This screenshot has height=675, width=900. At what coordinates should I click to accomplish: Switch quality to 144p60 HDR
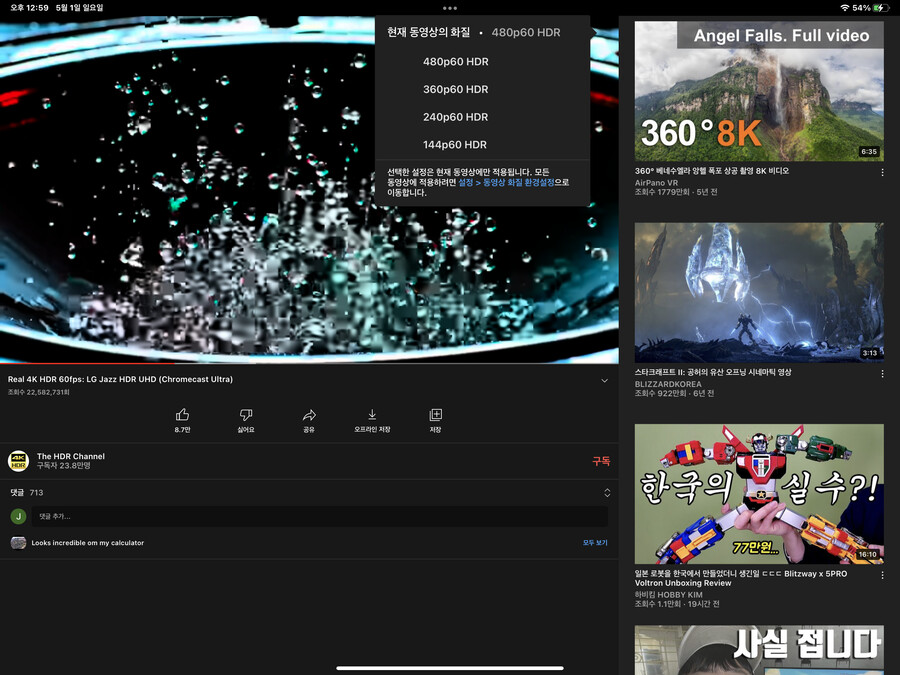455,145
